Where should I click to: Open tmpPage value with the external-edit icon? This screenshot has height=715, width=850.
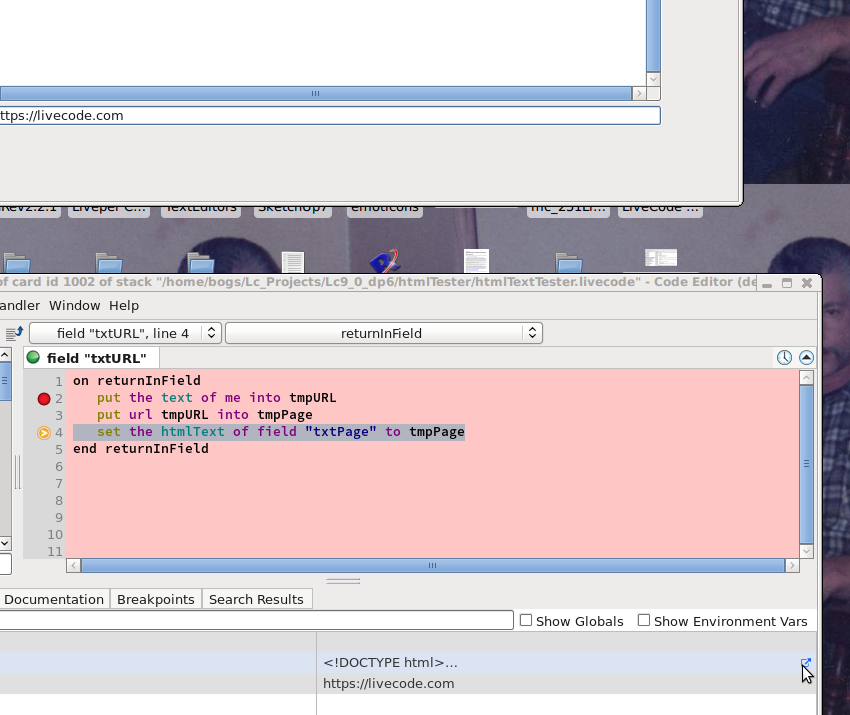pos(805,663)
